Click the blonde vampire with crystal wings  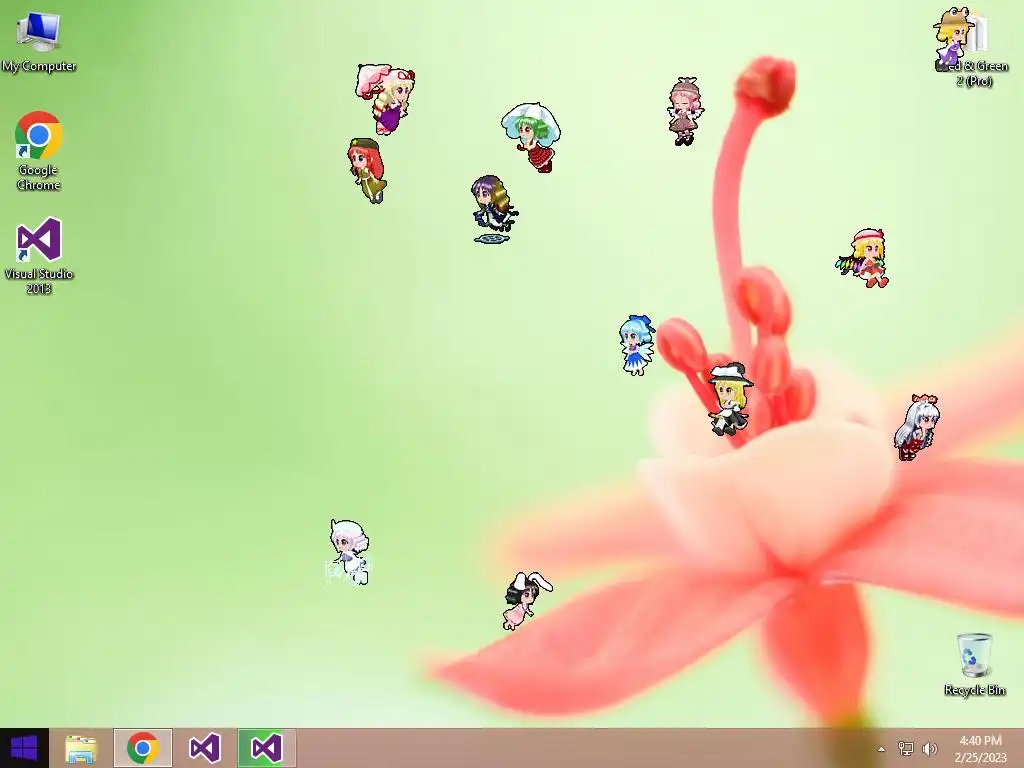point(865,259)
